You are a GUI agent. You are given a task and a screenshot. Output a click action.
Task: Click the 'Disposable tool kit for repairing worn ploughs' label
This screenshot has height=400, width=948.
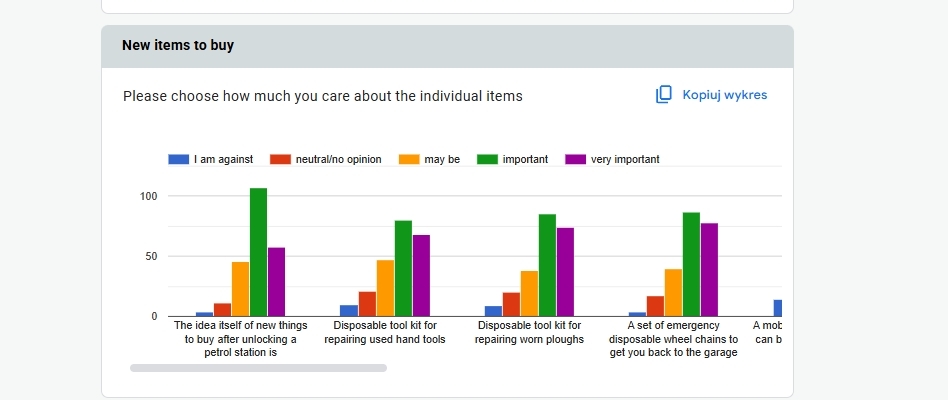(x=529, y=332)
